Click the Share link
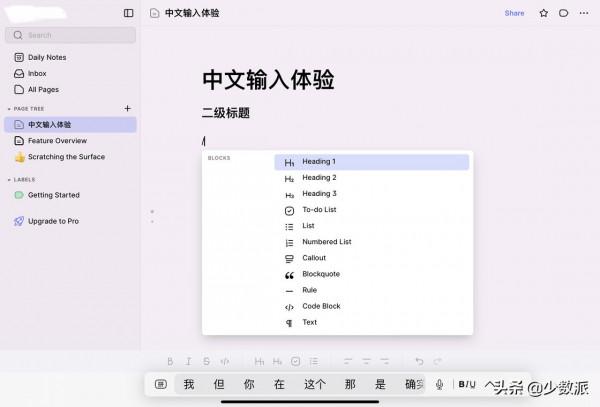 514,13
